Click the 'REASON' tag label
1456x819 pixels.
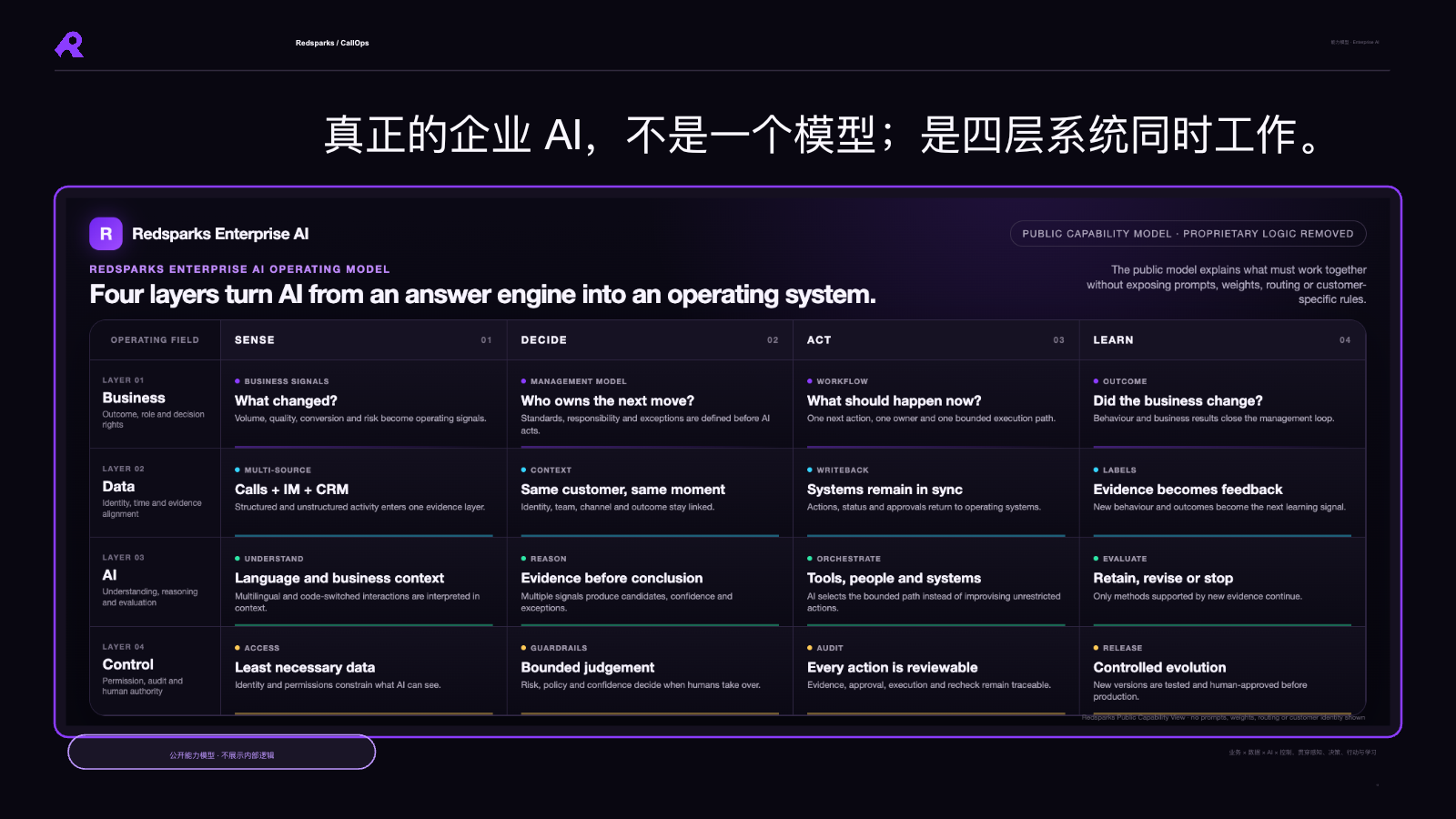[549, 559]
